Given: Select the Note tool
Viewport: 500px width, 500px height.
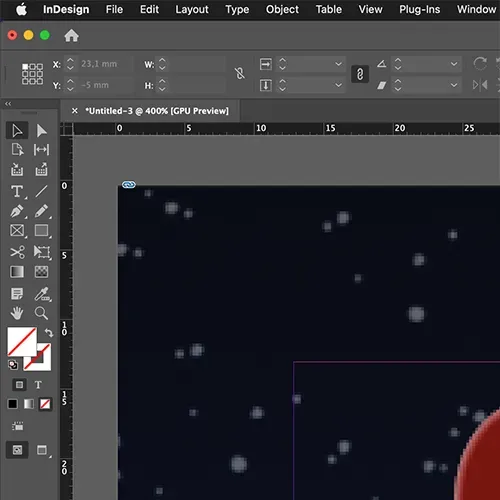Looking at the screenshot, I should [17, 294].
